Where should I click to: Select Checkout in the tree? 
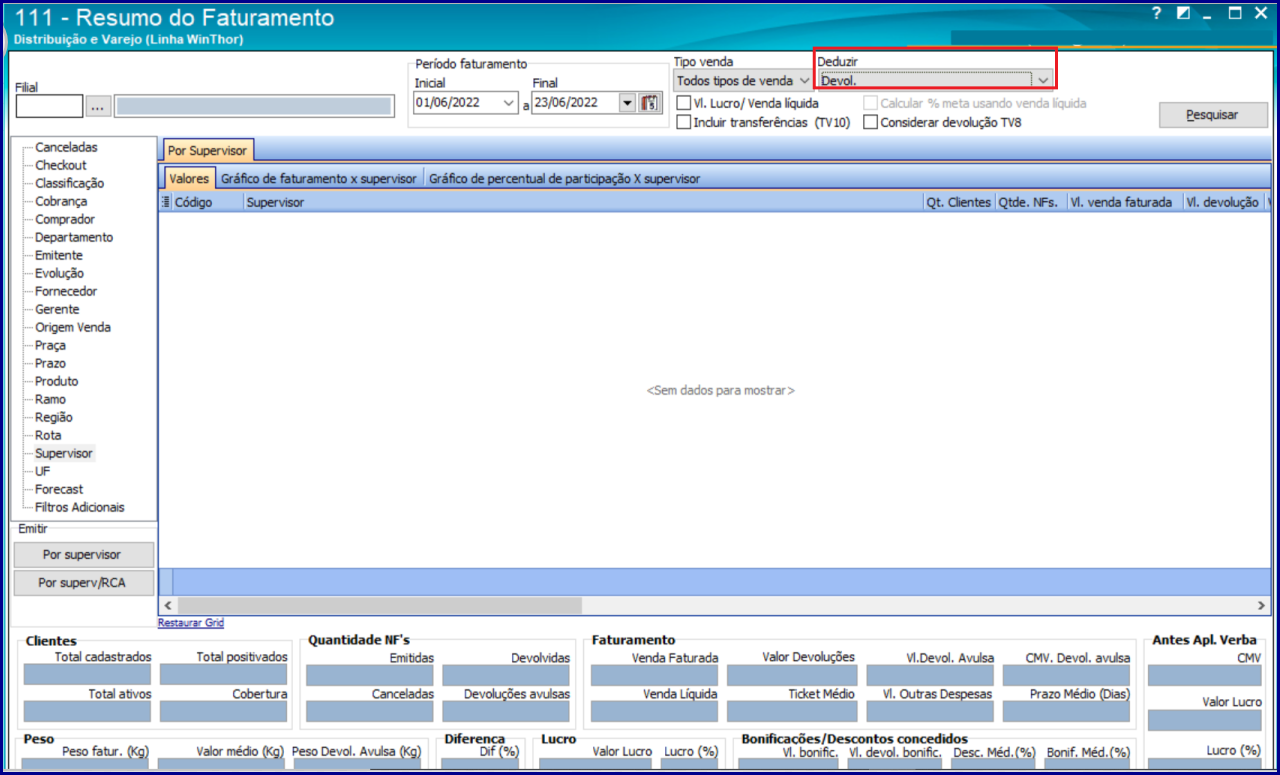61,165
